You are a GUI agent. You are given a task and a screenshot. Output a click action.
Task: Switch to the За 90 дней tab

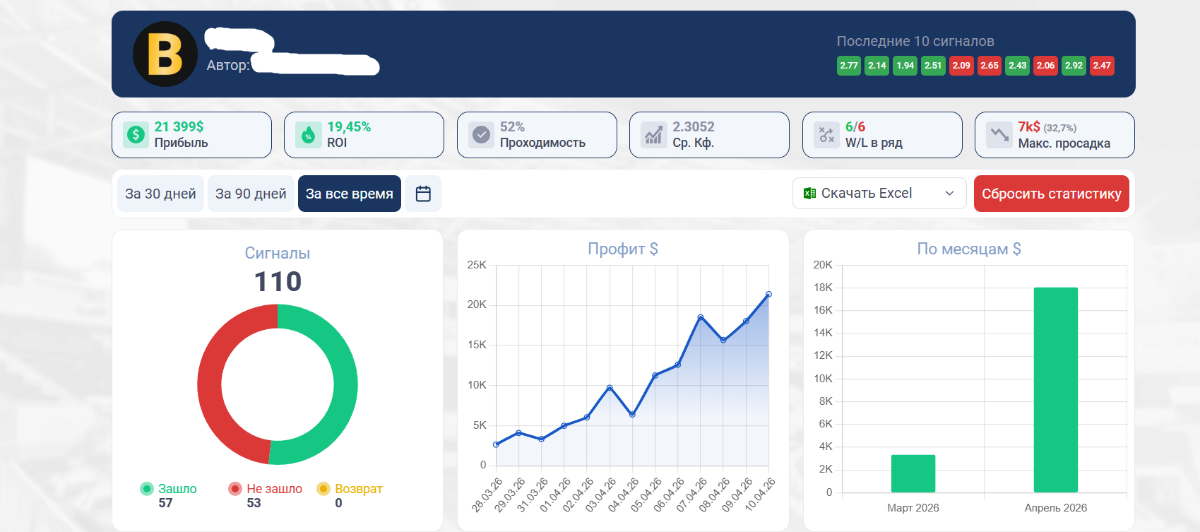pyautogui.click(x=251, y=194)
